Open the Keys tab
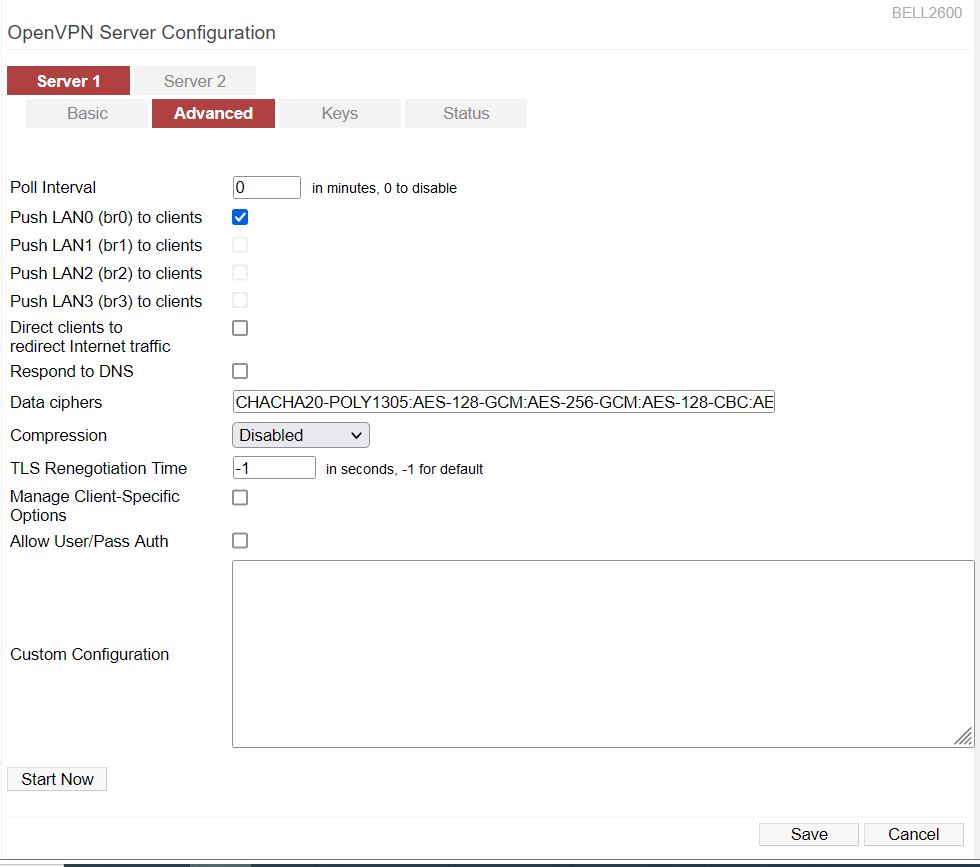Image resolution: width=980 pixels, height=867 pixels. [339, 113]
